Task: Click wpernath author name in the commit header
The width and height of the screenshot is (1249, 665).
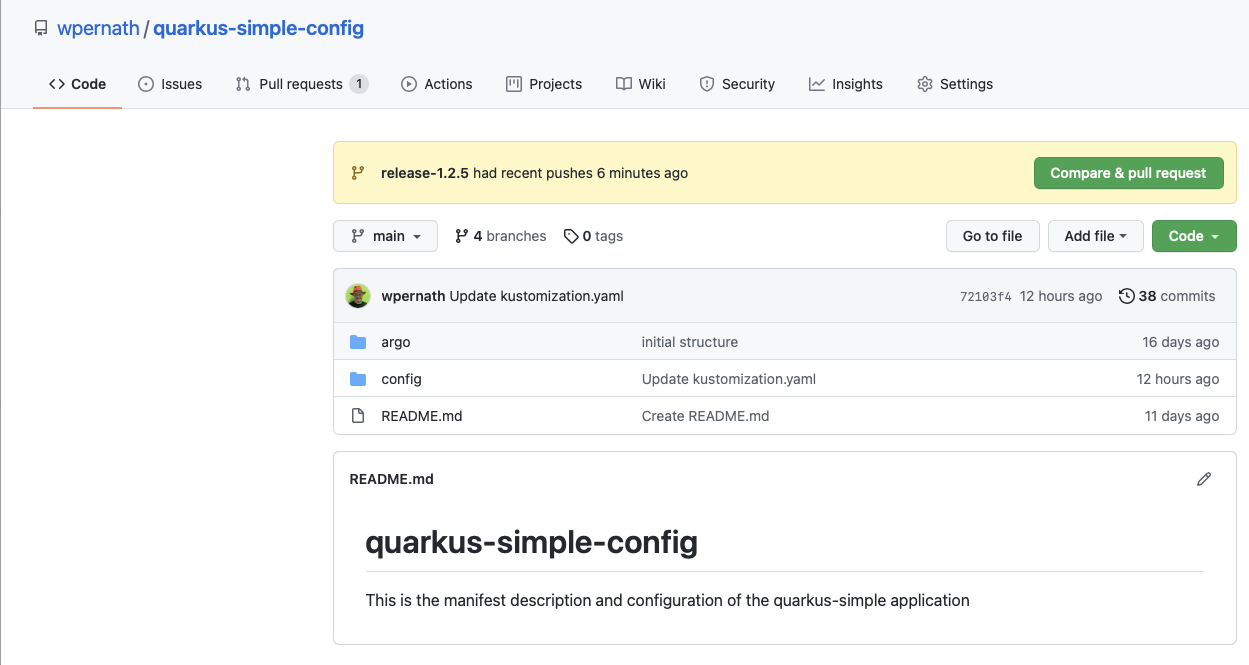Action: tap(413, 296)
